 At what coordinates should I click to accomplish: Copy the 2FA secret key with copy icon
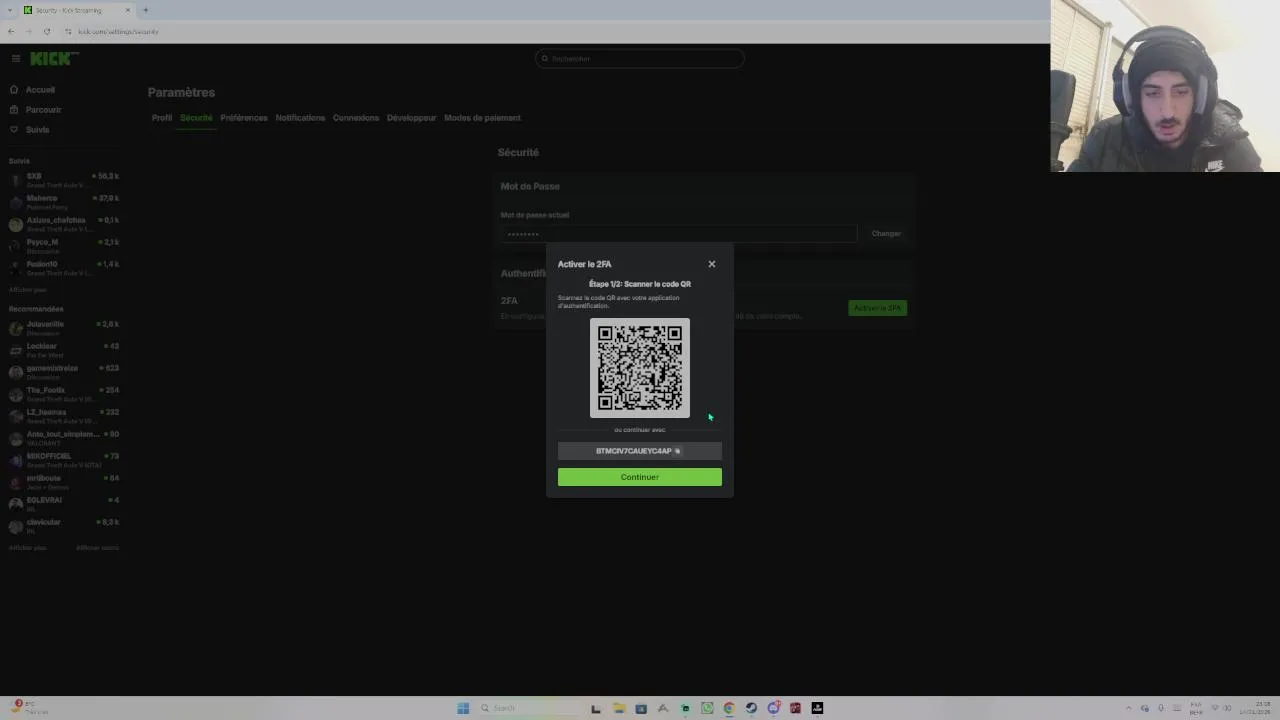coord(677,451)
